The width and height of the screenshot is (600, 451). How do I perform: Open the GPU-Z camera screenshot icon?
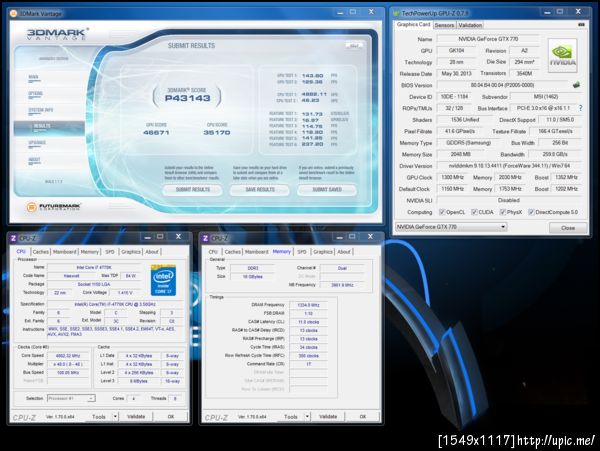(581, 24)
